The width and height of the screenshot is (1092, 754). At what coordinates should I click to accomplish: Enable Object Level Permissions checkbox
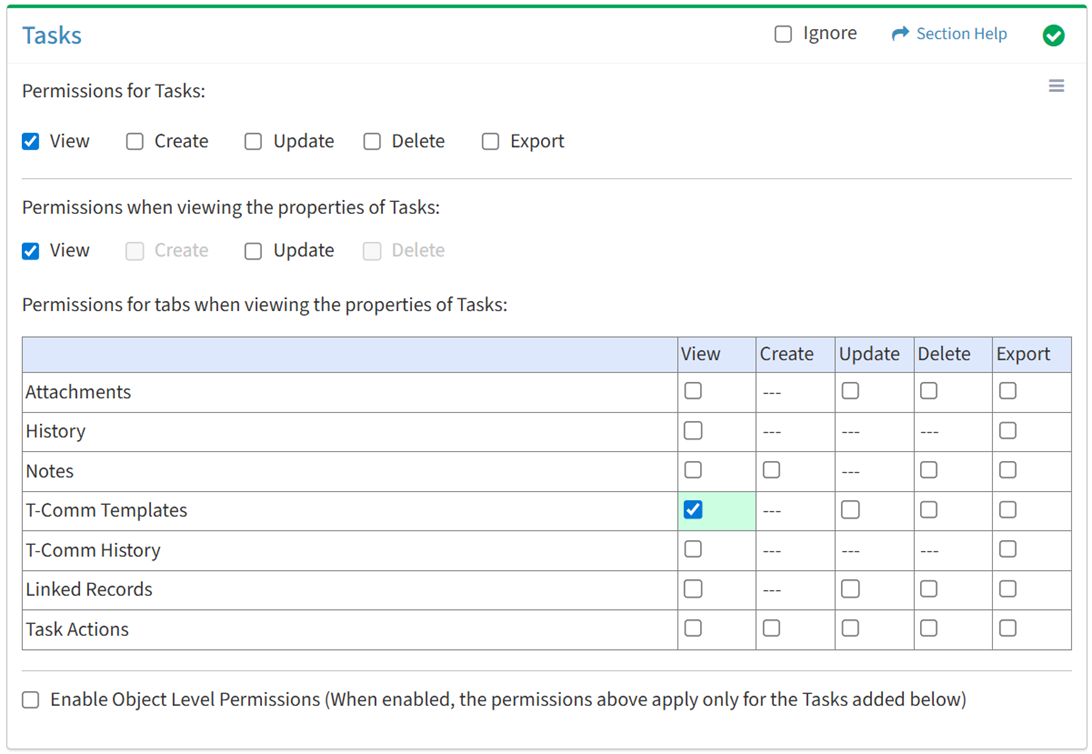(x=31, y=700)
